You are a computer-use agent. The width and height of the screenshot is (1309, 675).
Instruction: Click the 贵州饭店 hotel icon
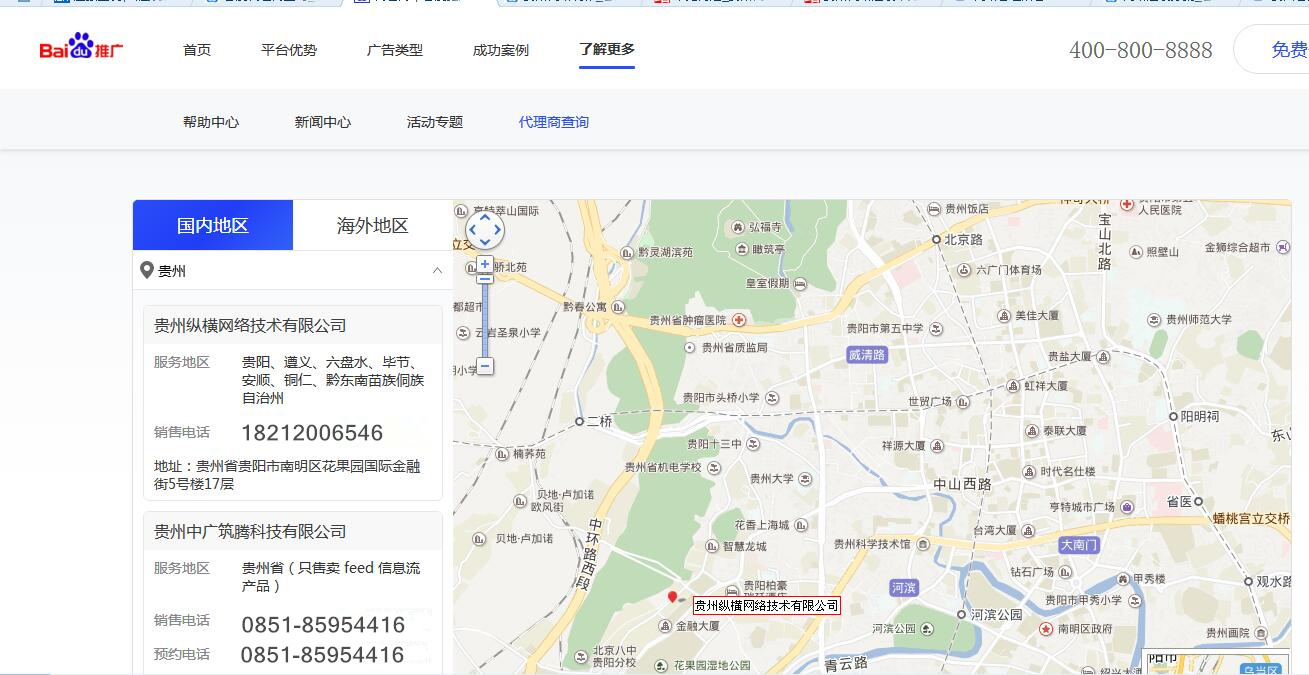coord(934,209)
